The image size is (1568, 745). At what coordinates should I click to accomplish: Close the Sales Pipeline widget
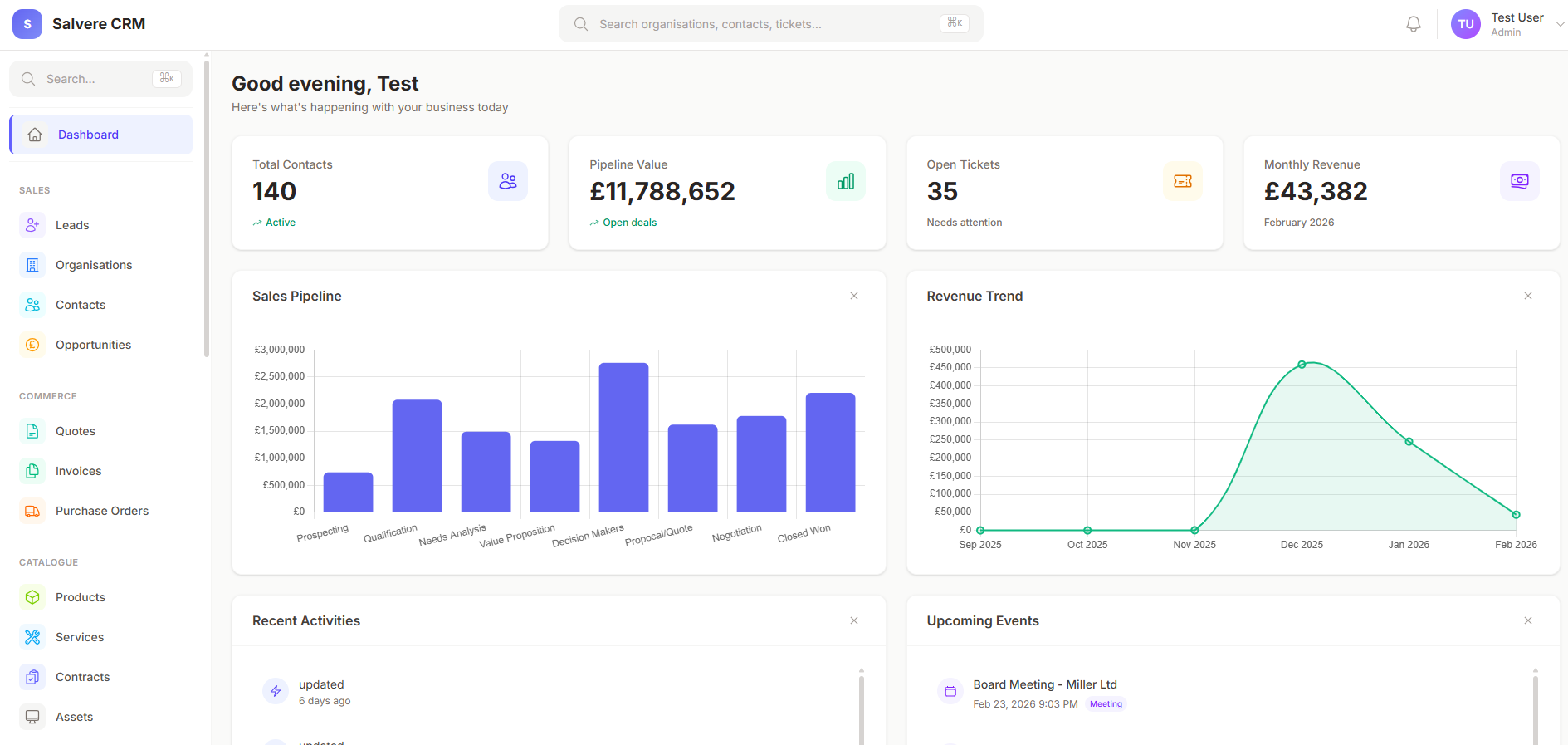(853, 296)
